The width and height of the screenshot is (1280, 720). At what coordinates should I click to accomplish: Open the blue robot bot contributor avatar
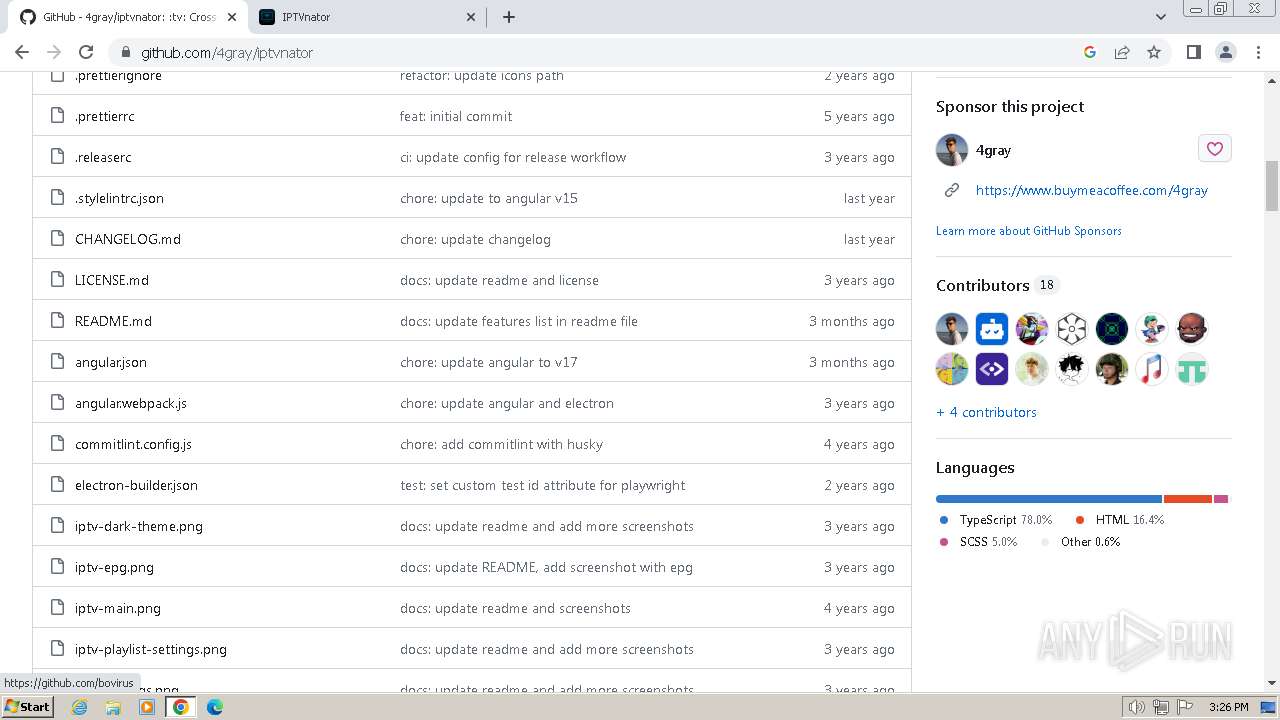coord(992,328)
